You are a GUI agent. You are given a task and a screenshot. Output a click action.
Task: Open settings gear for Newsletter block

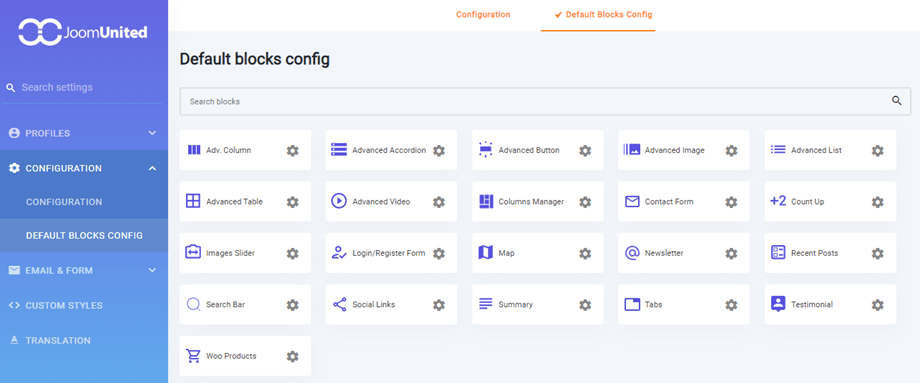coord(731,253)
